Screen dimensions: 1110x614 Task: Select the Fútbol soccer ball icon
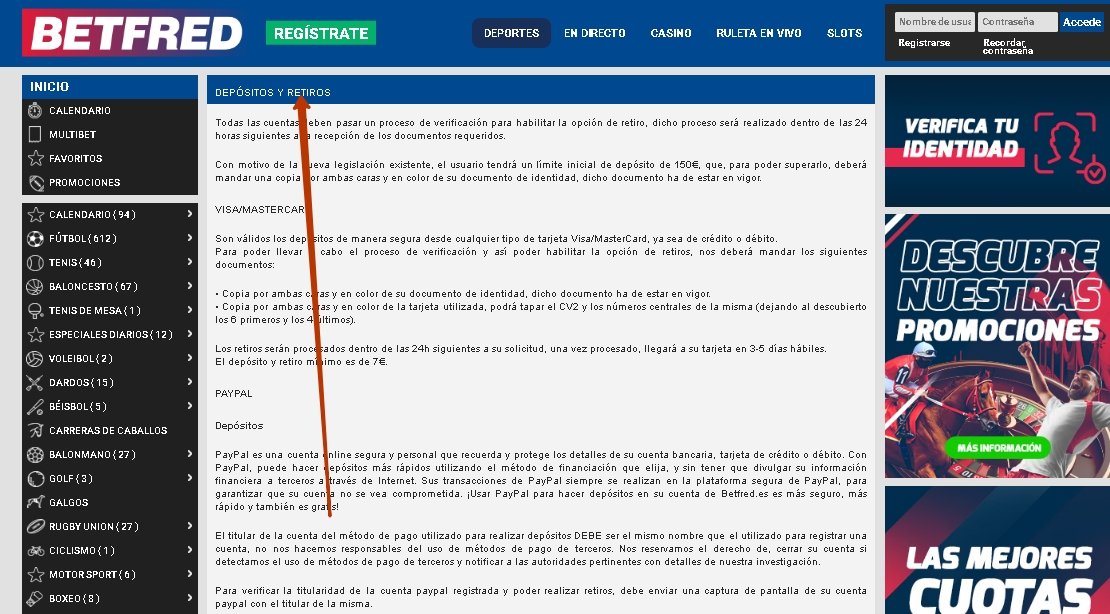click(36, 239)
